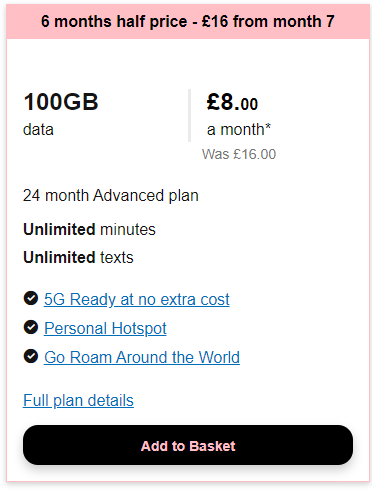Click the 'a month*' price label
This screenshot has width=372, height=492.
[239, 129]
